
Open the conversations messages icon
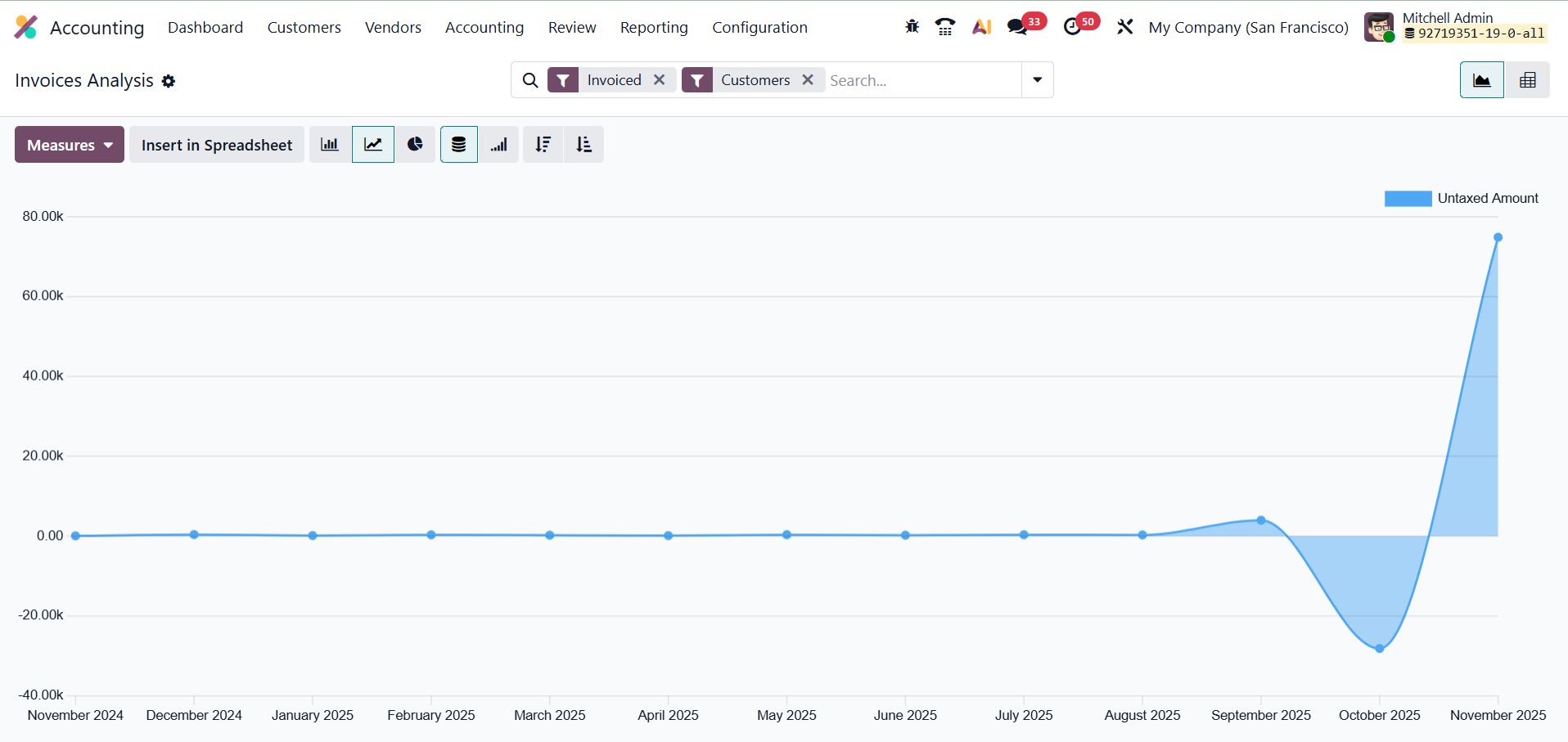[1017, 27]
